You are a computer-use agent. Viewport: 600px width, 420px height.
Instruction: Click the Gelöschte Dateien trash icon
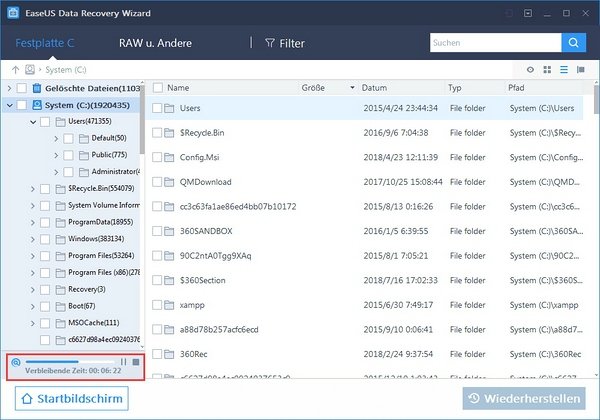[x=37, y=88]
